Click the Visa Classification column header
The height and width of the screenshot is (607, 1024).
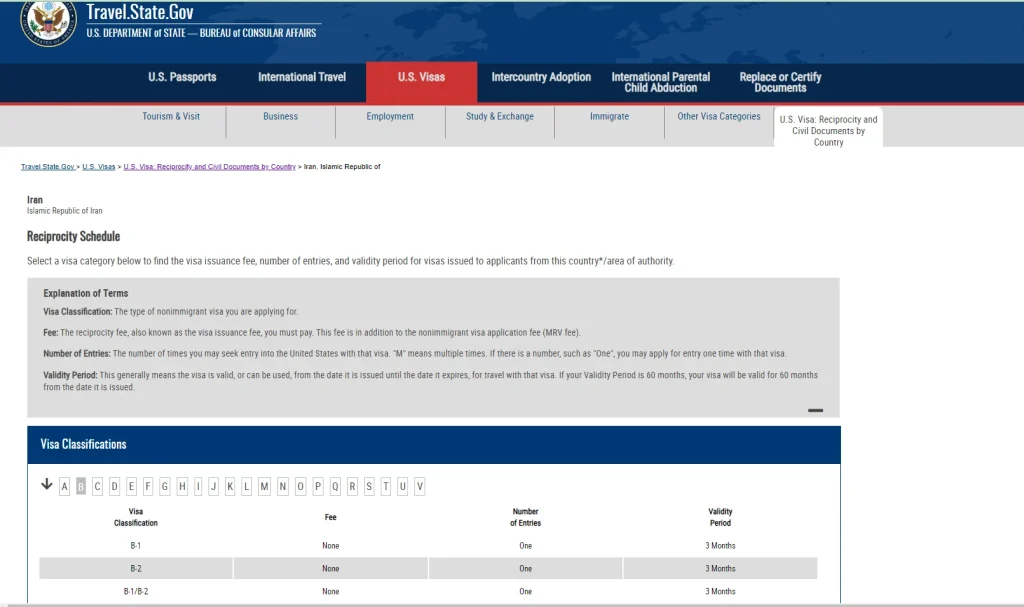coord(136,517)
